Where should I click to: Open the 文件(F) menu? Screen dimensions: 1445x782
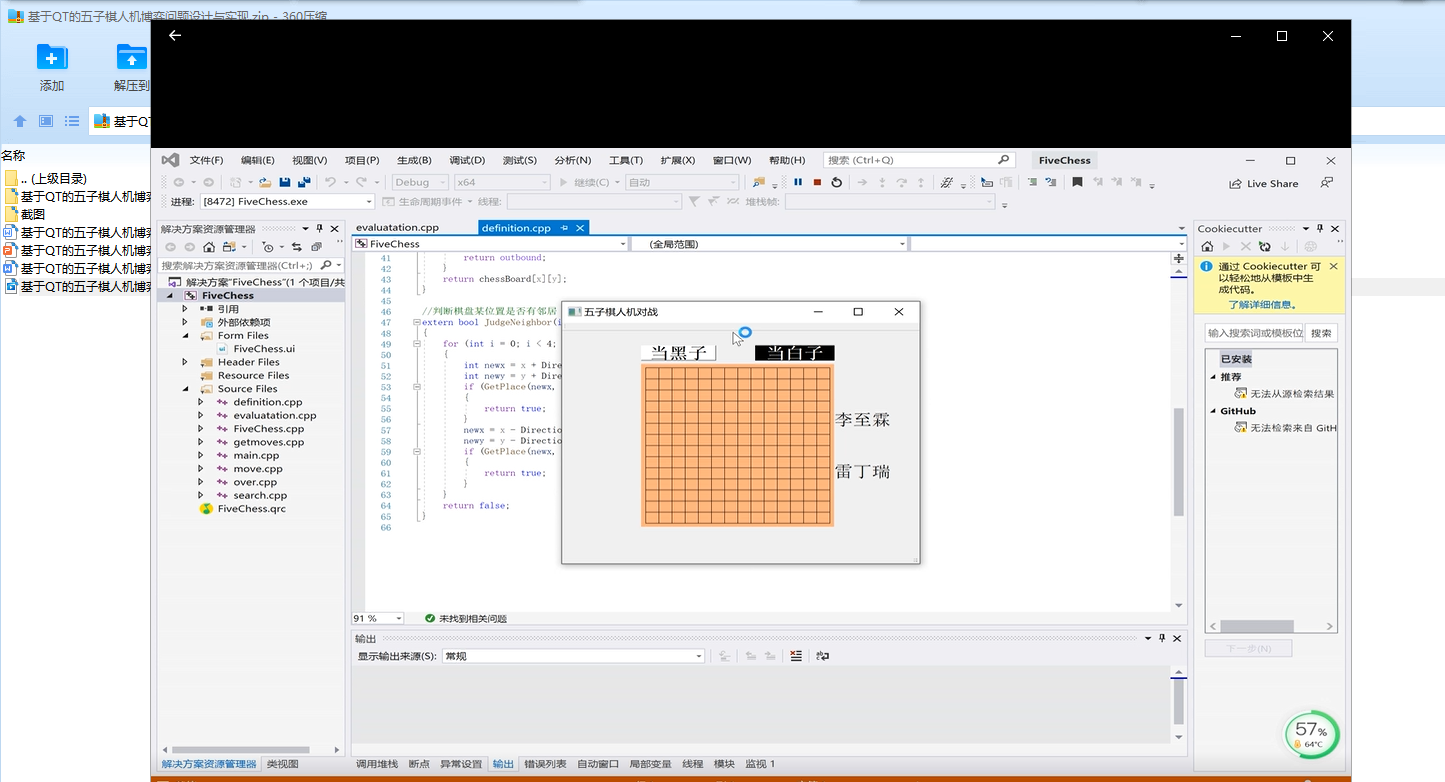coord(206,160)
